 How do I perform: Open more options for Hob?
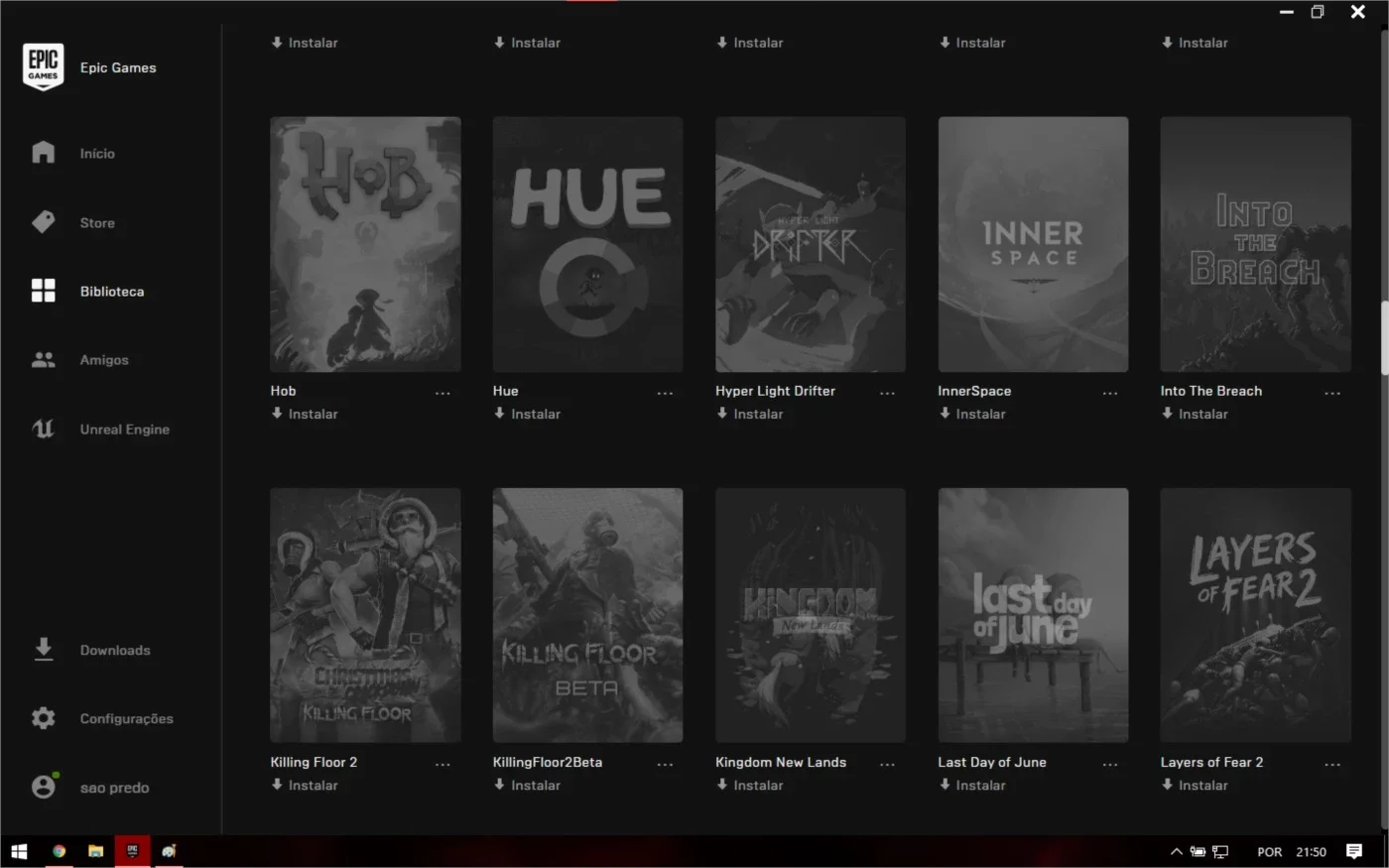pyautogui.click(x=442, y=393)
